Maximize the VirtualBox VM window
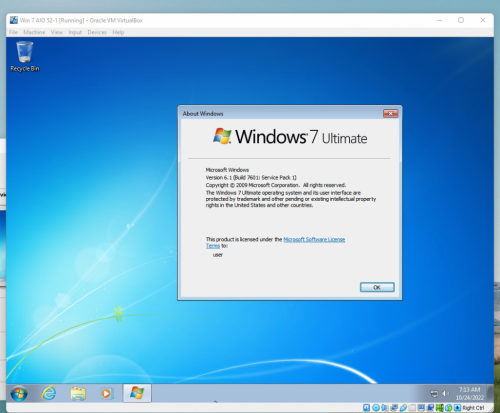 (461, 20)
